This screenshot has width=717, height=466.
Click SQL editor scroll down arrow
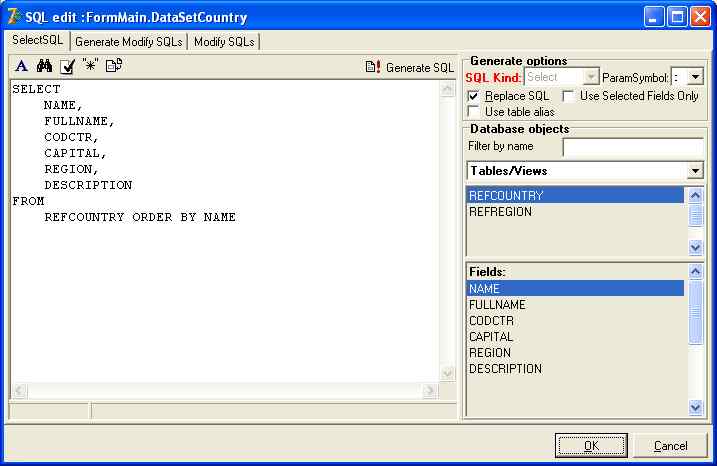pos(448,373)
